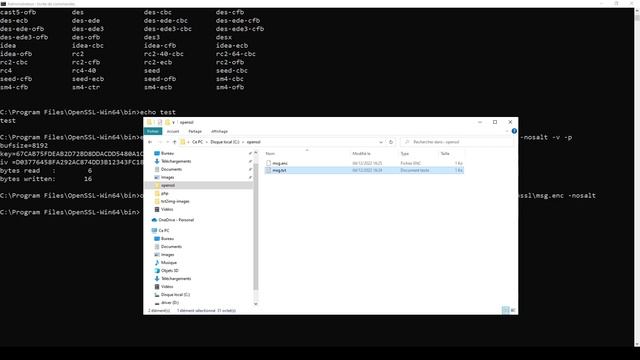640x360 pixels.
Task: Click command prompt scrollbar down arrow
Action: pos(637,344)
